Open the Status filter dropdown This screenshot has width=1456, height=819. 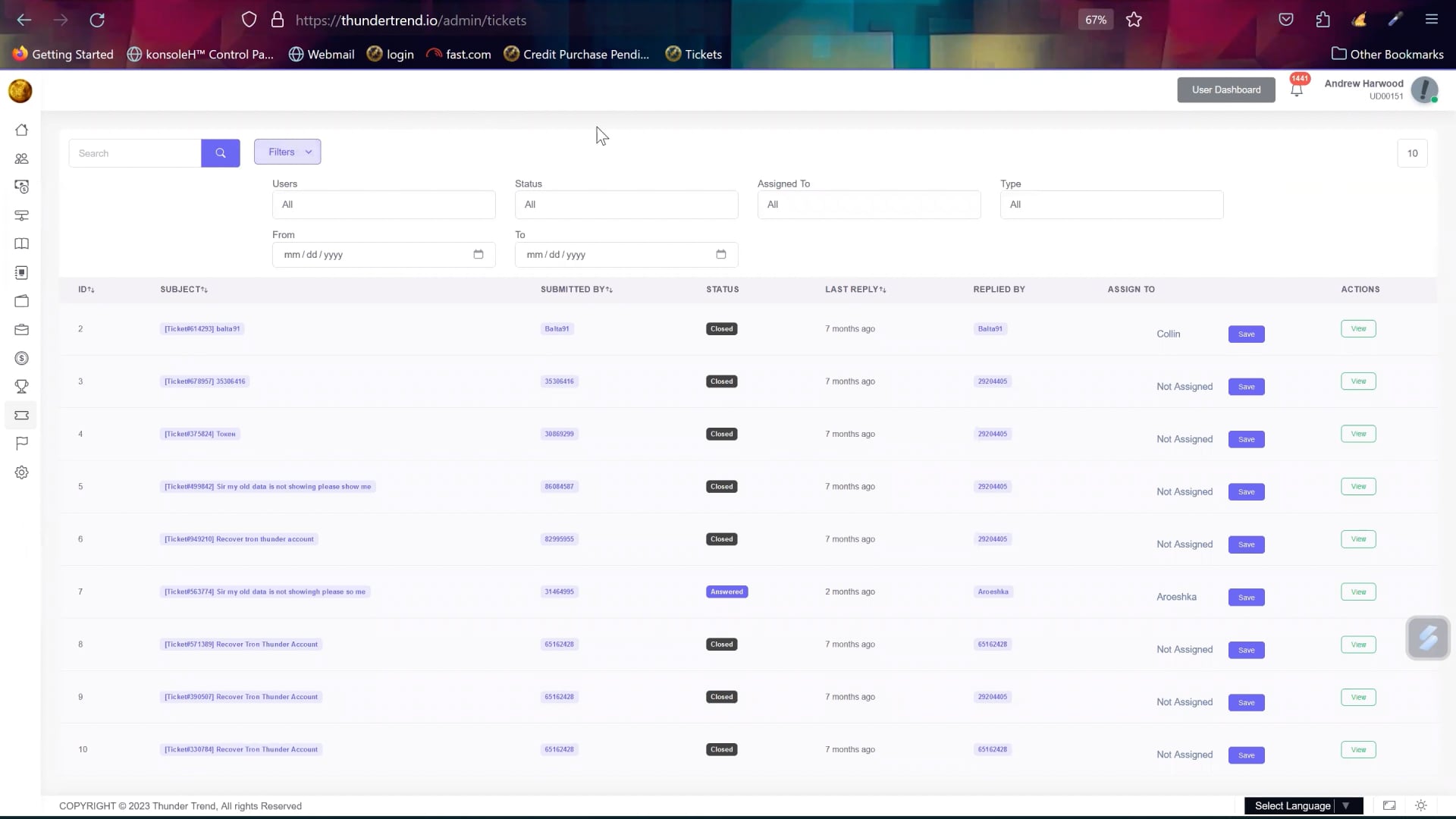click(x=626, y=205)
